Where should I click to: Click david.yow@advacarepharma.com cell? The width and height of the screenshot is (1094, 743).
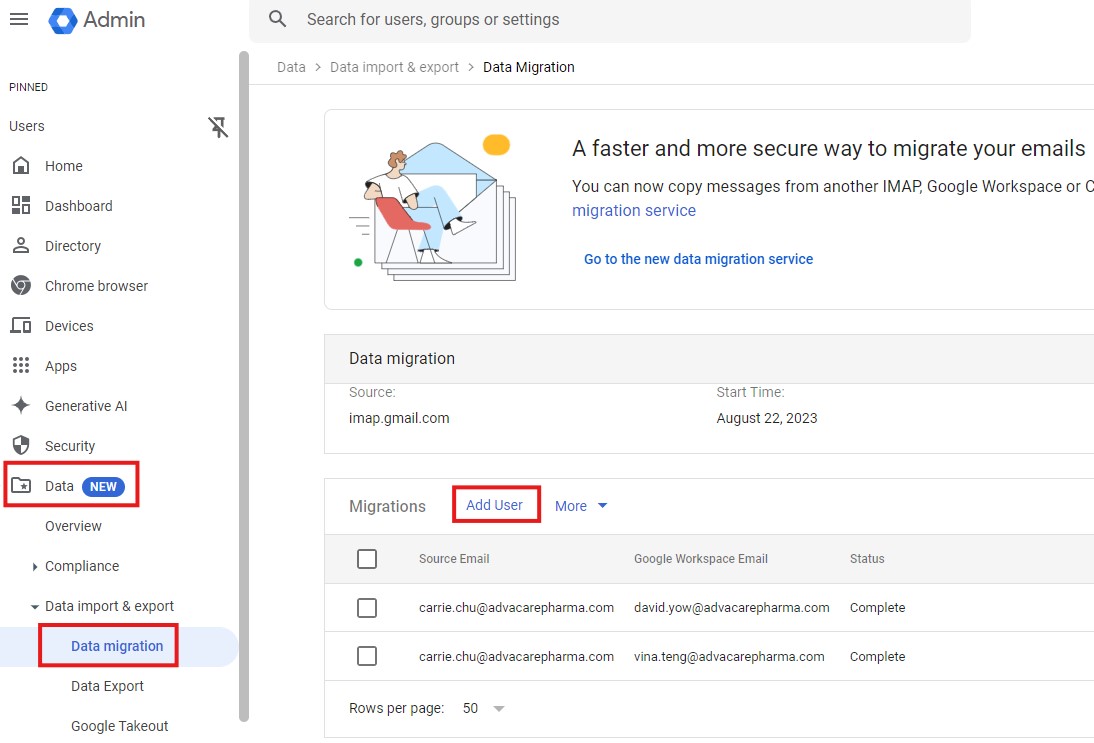(x=731, y=608)
